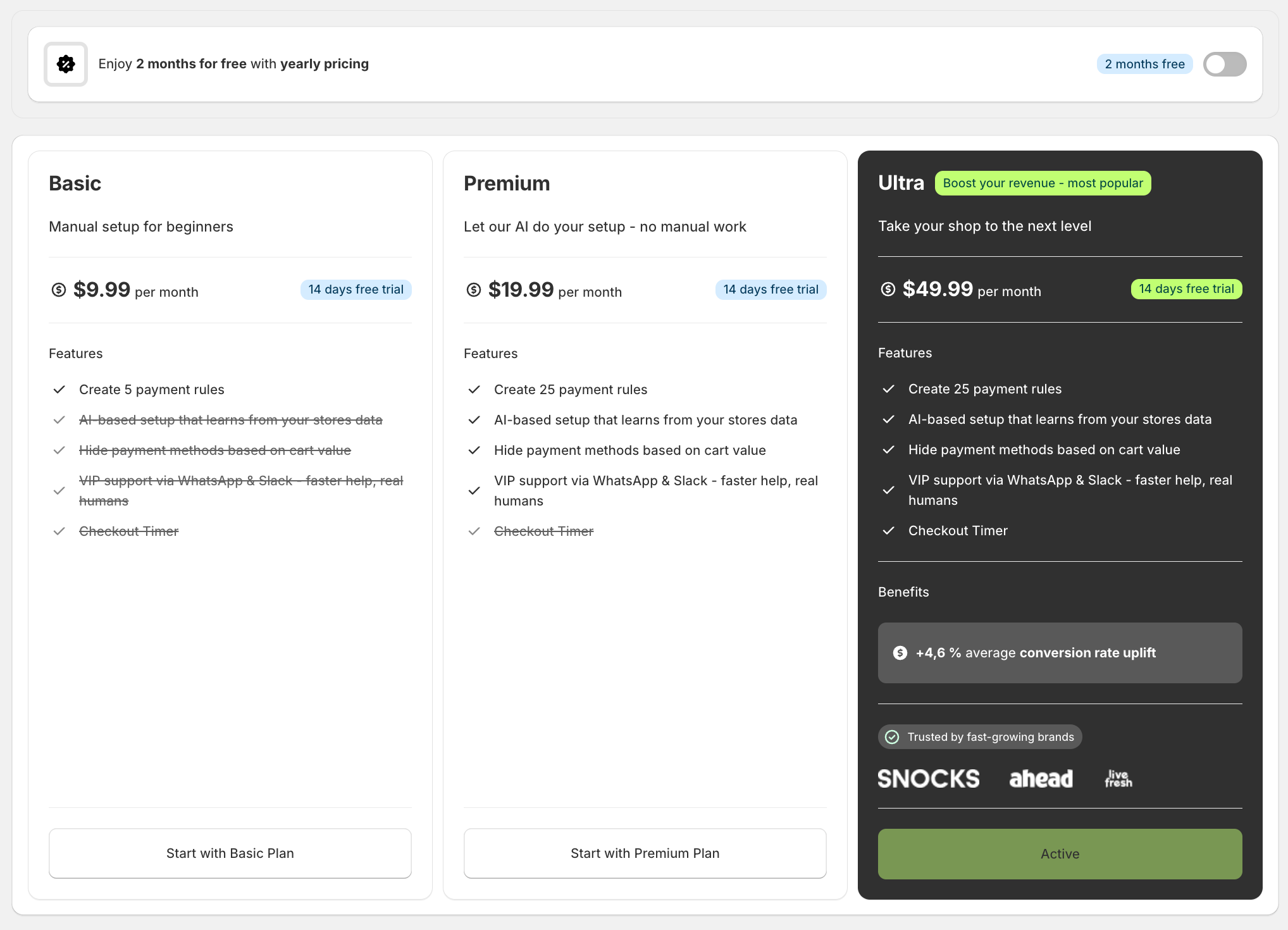
Task: Click the discount badge icon in banner
Action: 66,64
